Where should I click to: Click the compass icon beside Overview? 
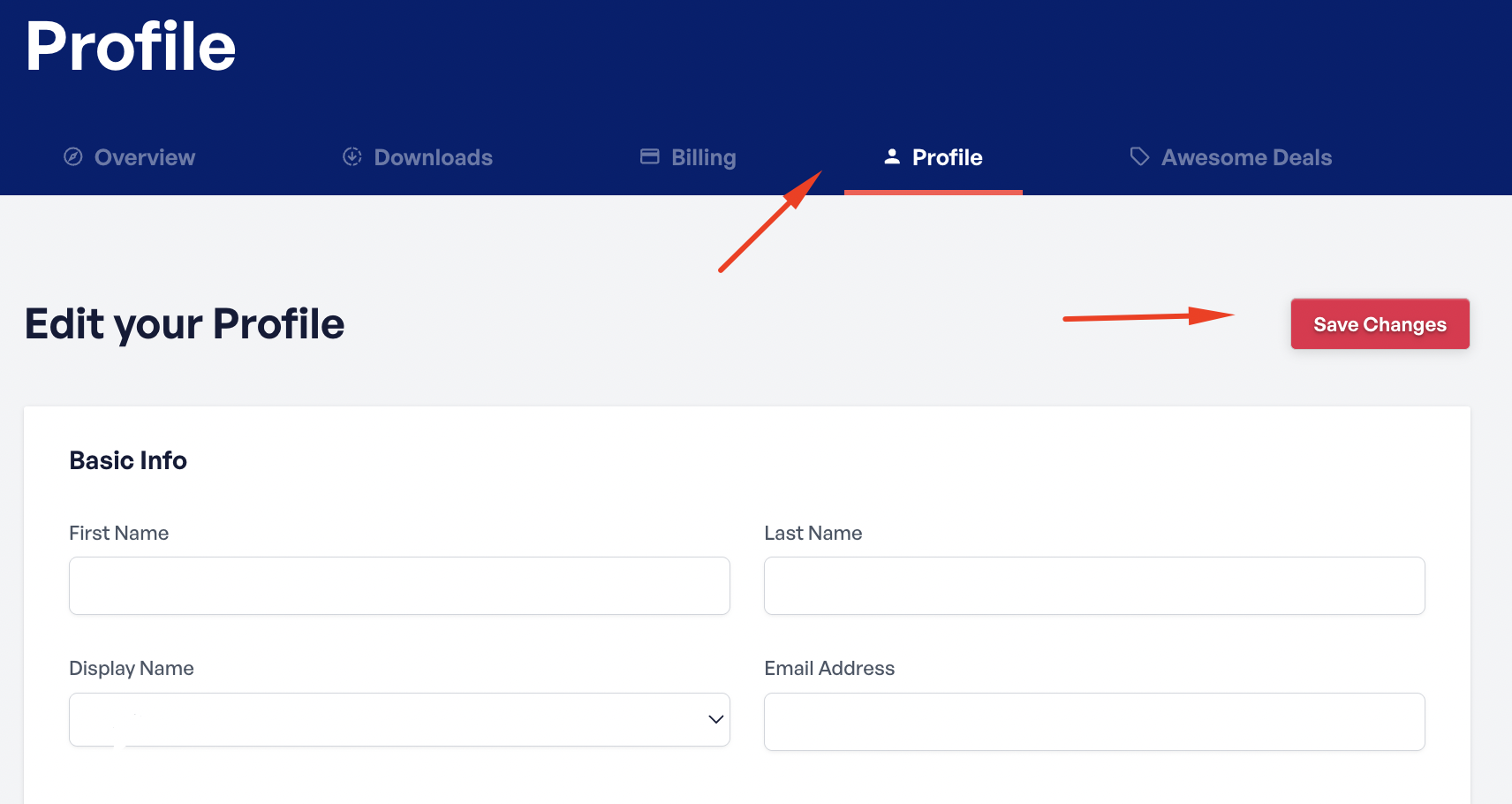tap(73, 157)
